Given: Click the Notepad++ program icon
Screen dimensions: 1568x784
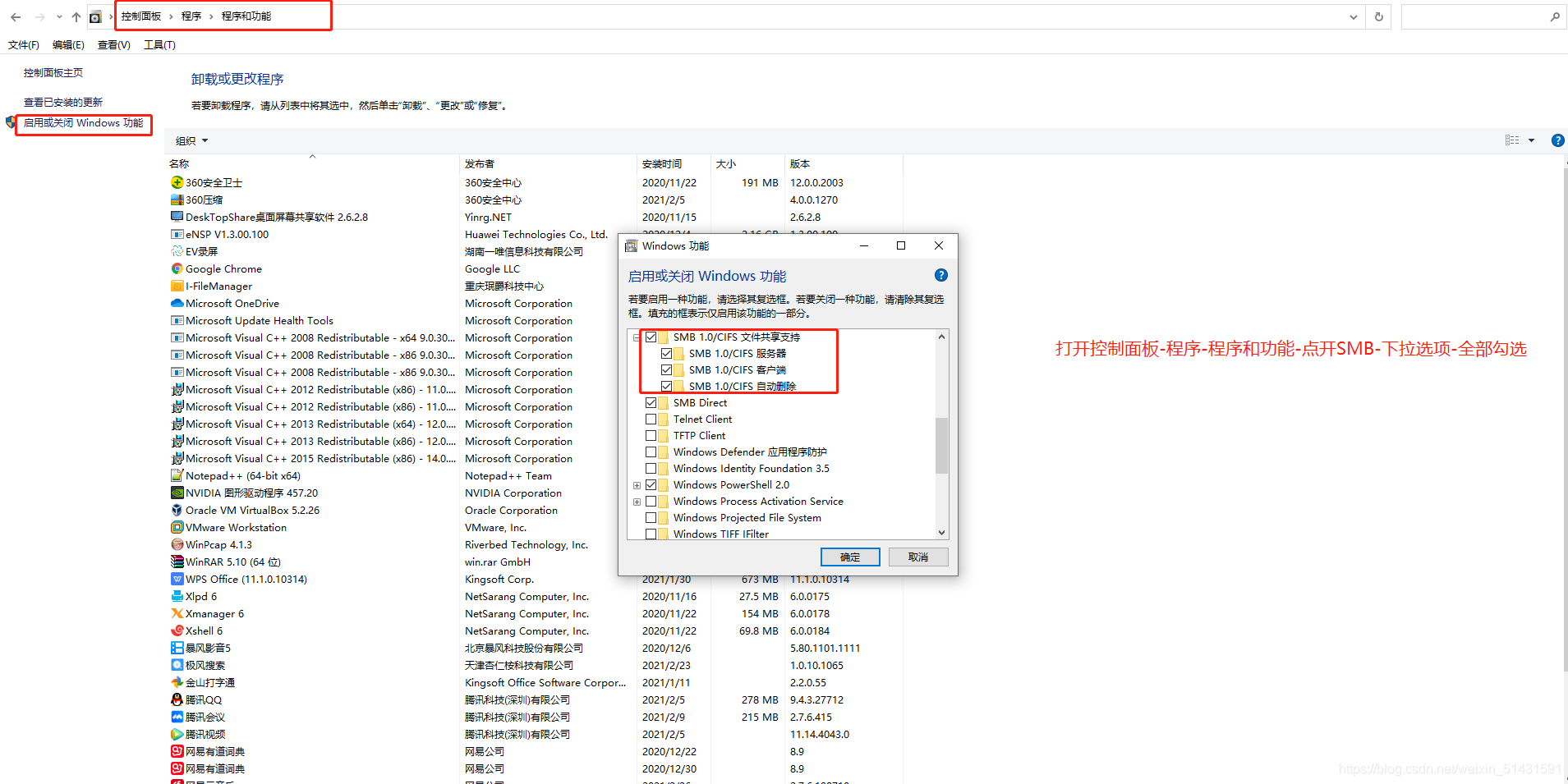Looking at the screenshot, I should (x=177, y=475).
